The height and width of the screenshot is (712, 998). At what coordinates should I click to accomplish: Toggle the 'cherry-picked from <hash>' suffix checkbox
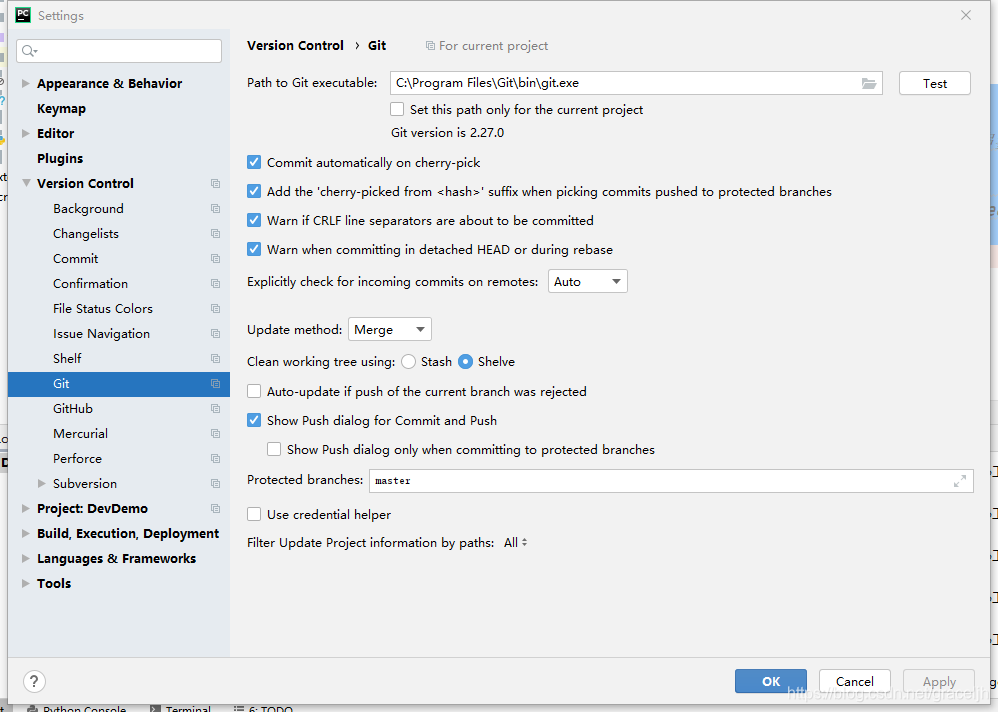[254, 192]
